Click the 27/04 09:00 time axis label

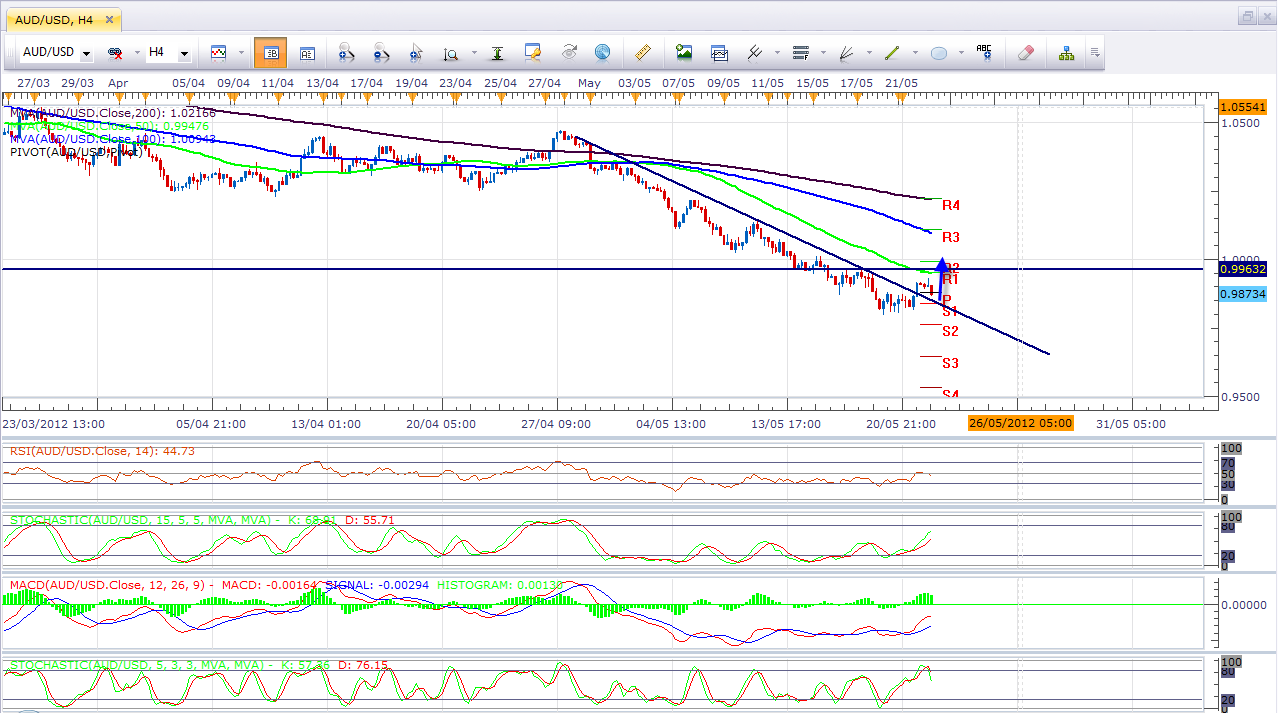pyautogui.click(x=555, y=423)
